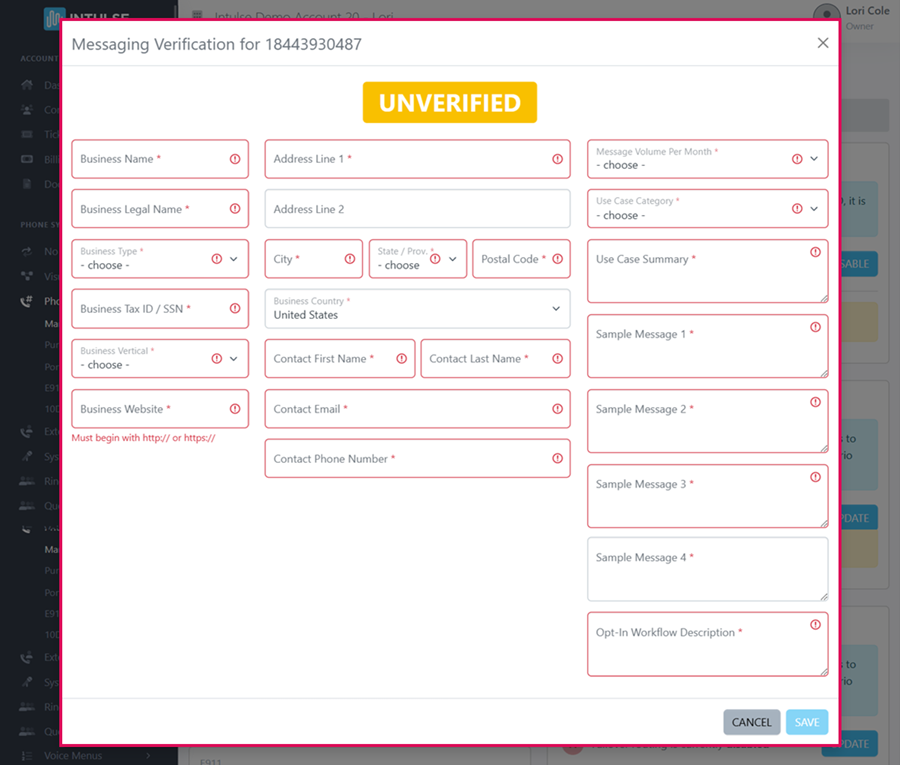Expand the Business Country dropdown
The image size is (900, 765).
click(417, 309)
